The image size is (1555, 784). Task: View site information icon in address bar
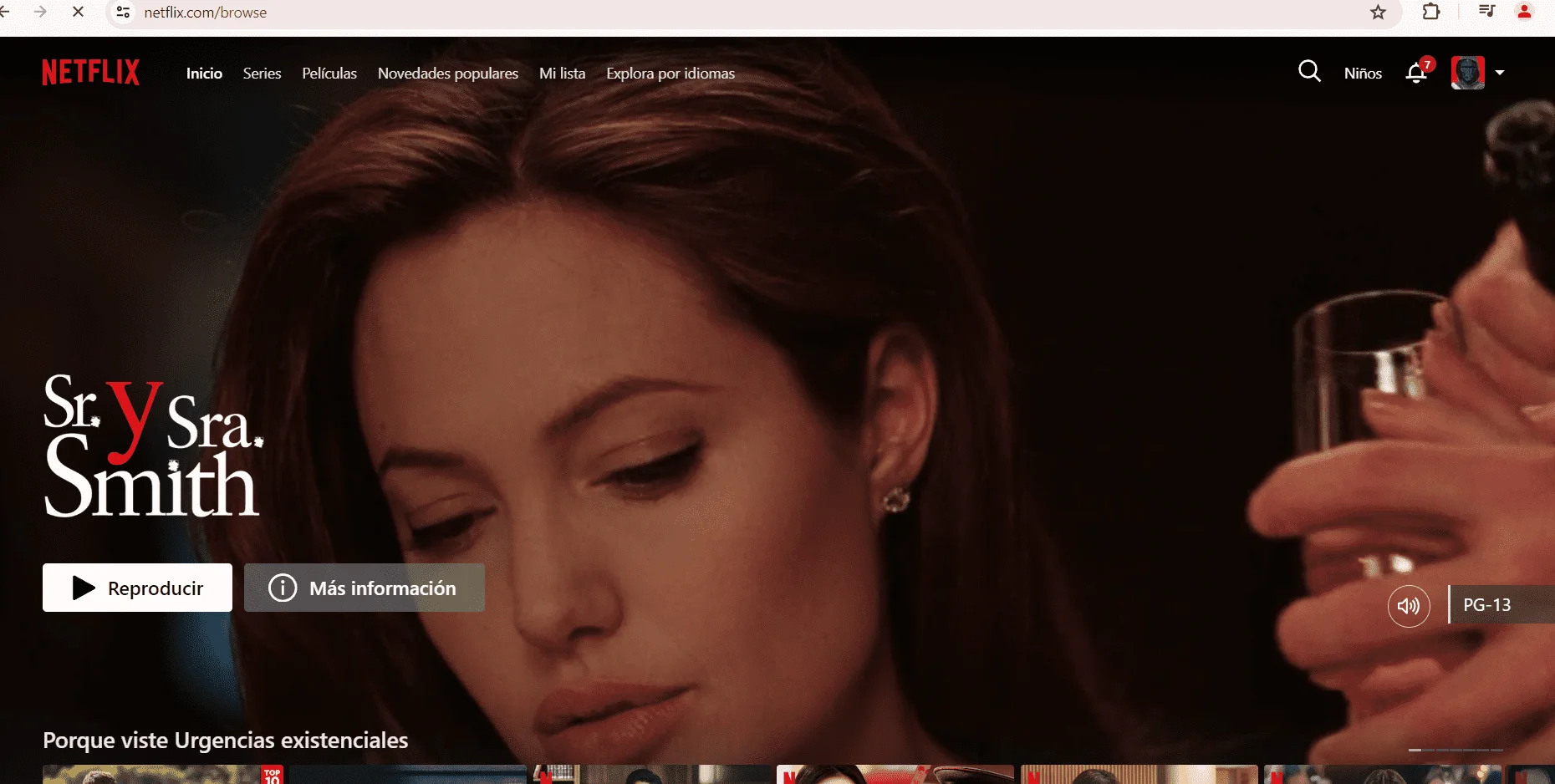tap(124, 13)
